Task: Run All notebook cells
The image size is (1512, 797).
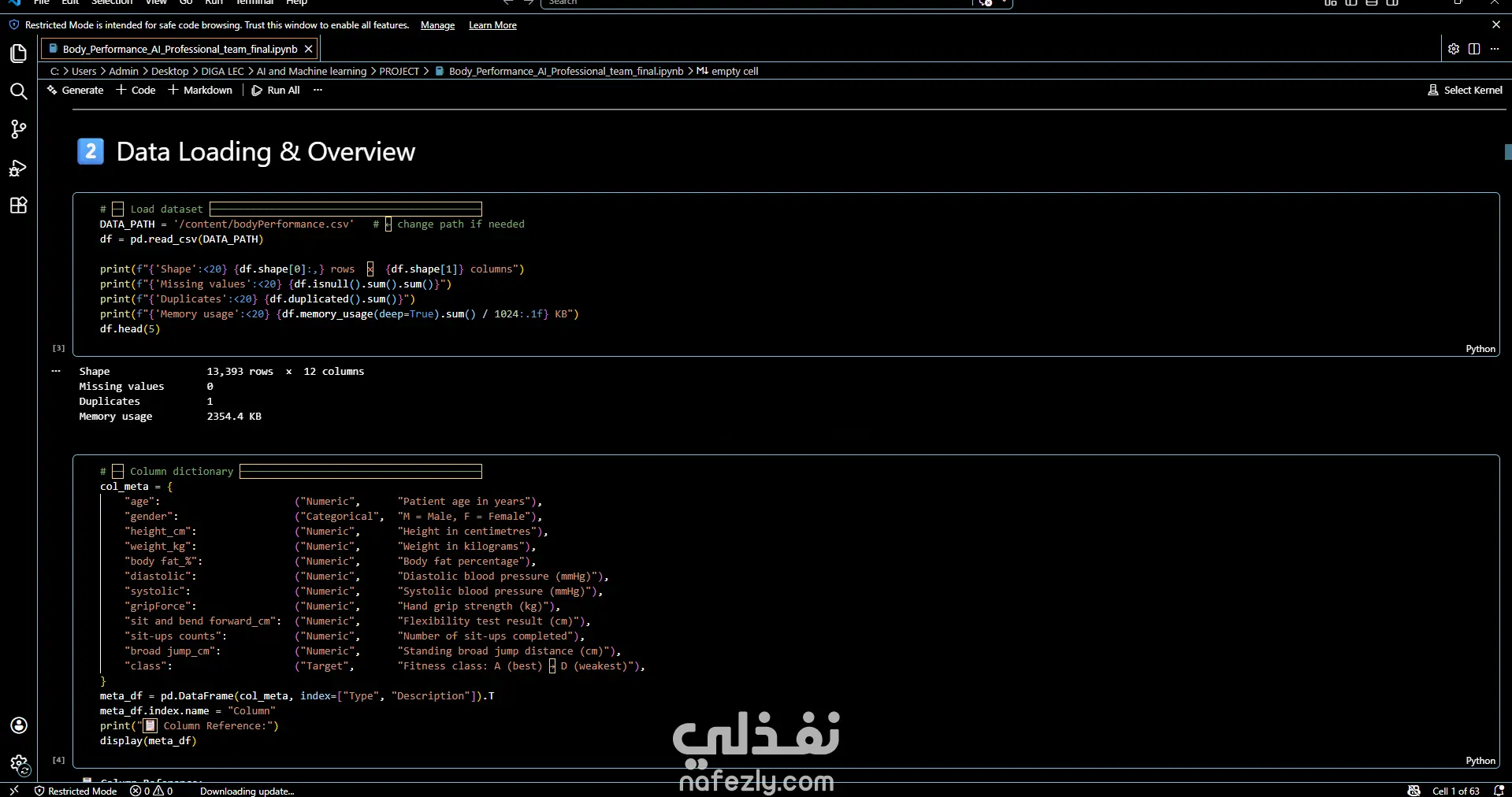Action: (x=276, y=90)
